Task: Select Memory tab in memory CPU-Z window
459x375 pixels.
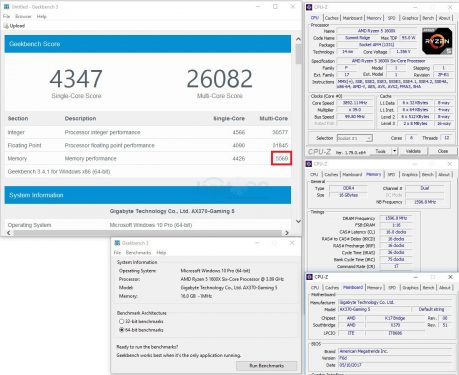Action: pos(373,174)
